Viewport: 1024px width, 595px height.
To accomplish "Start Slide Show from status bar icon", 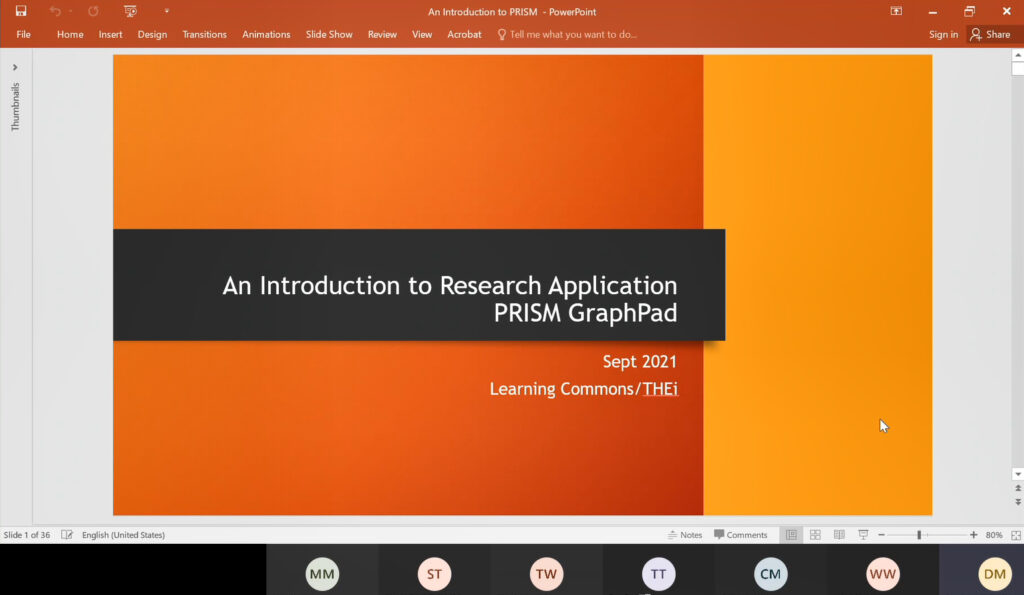I will 863,535.
